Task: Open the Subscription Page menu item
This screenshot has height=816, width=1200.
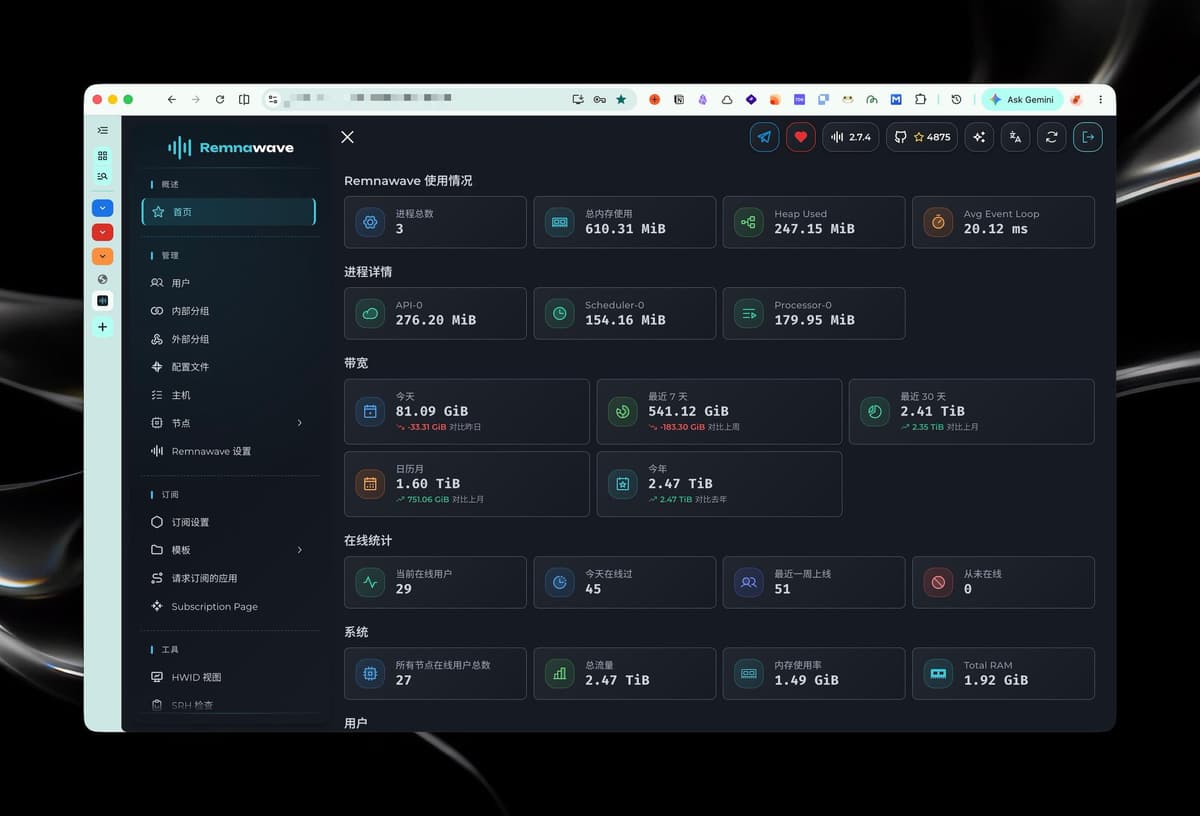Action: click(229, 606)
